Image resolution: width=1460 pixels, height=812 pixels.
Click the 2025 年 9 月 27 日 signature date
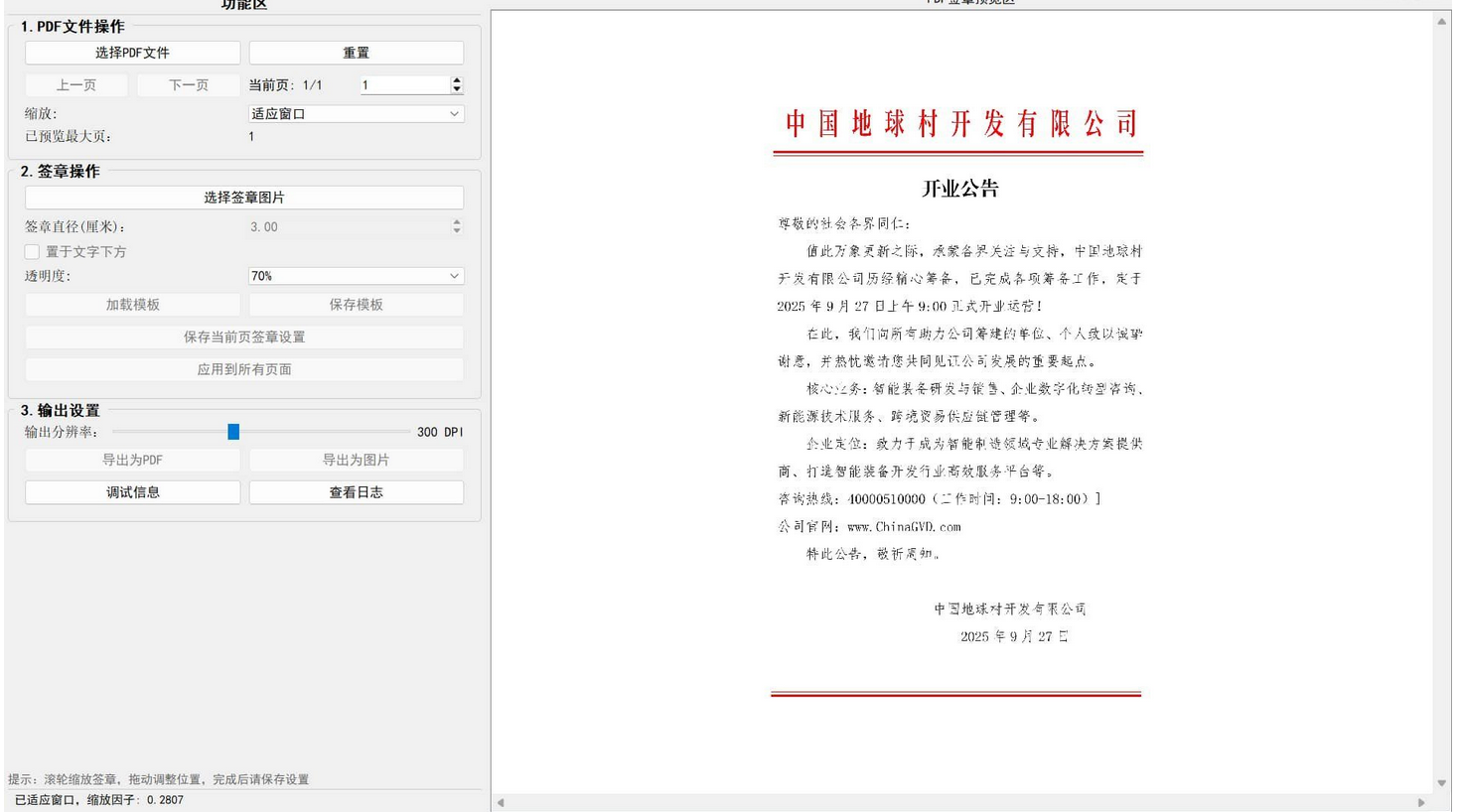(1014, 636)
